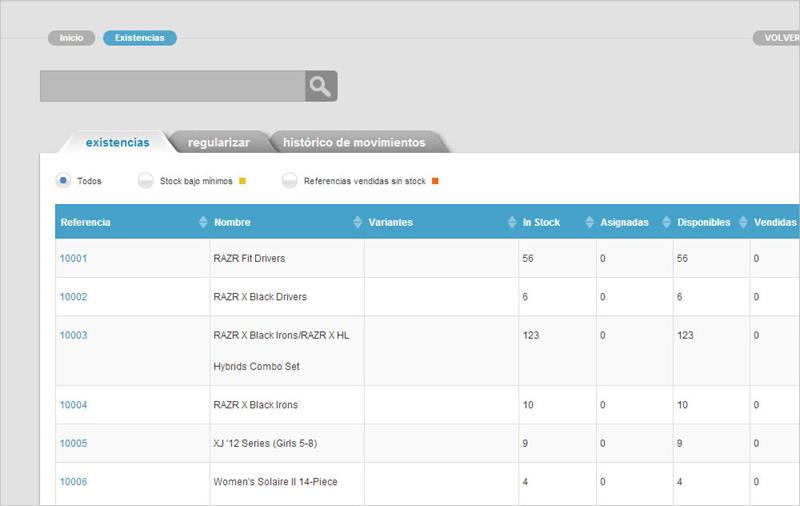Sort table by Referencia column arrows

coord(204,222)
